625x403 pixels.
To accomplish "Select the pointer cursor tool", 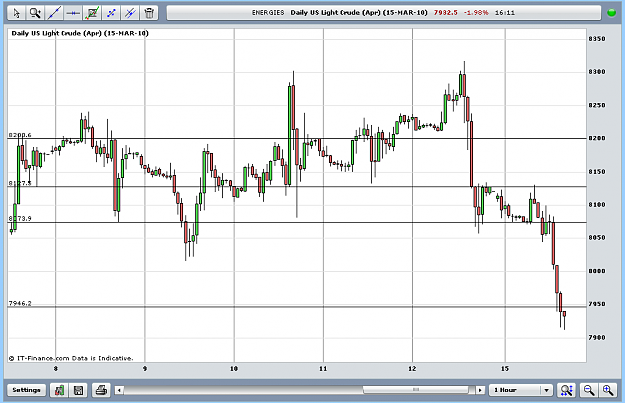I will click(x=16, y=13).
